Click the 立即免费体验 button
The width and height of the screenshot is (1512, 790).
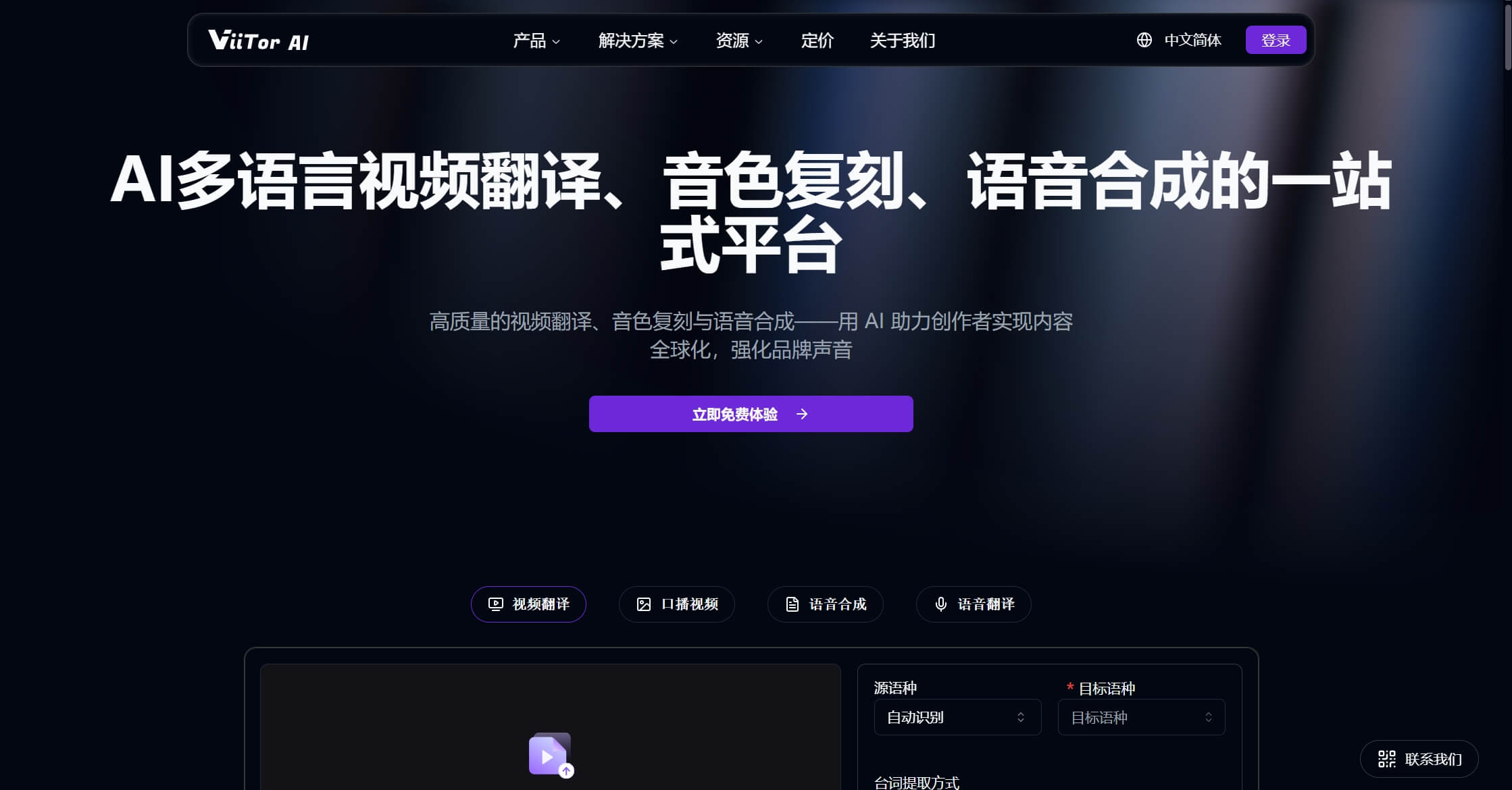(x=751, y=414)
